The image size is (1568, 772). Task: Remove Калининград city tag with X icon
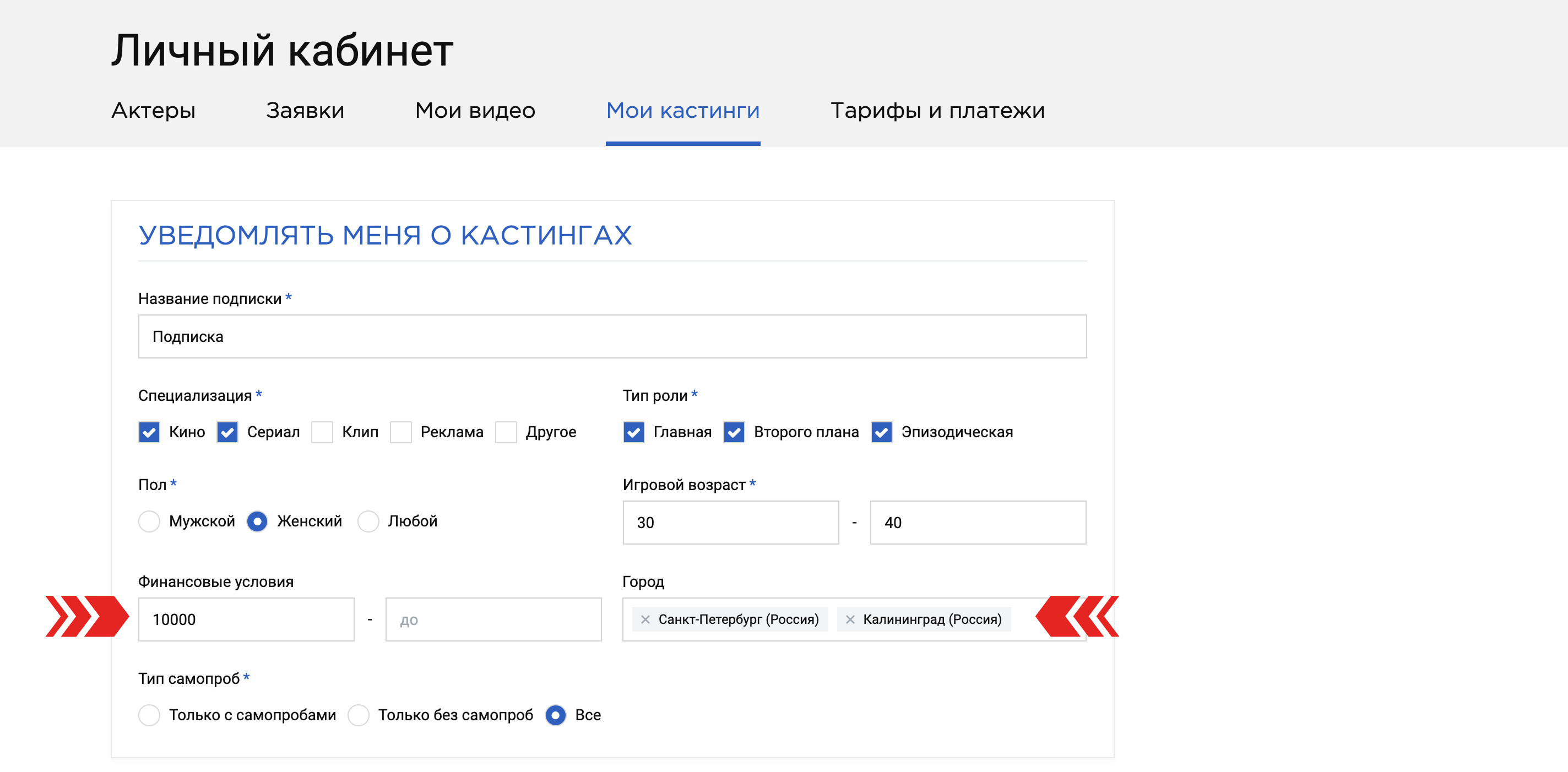850,619
